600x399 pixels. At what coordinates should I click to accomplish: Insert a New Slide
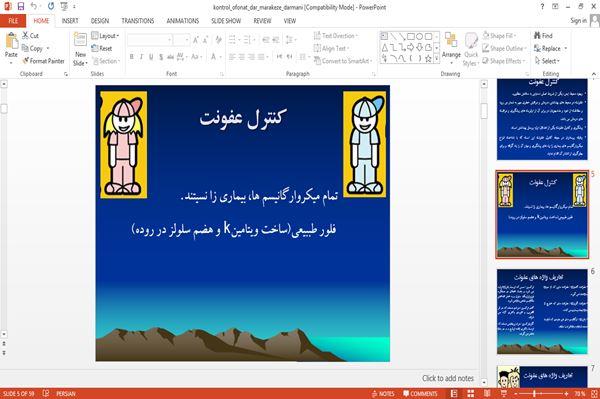point(80,49)
